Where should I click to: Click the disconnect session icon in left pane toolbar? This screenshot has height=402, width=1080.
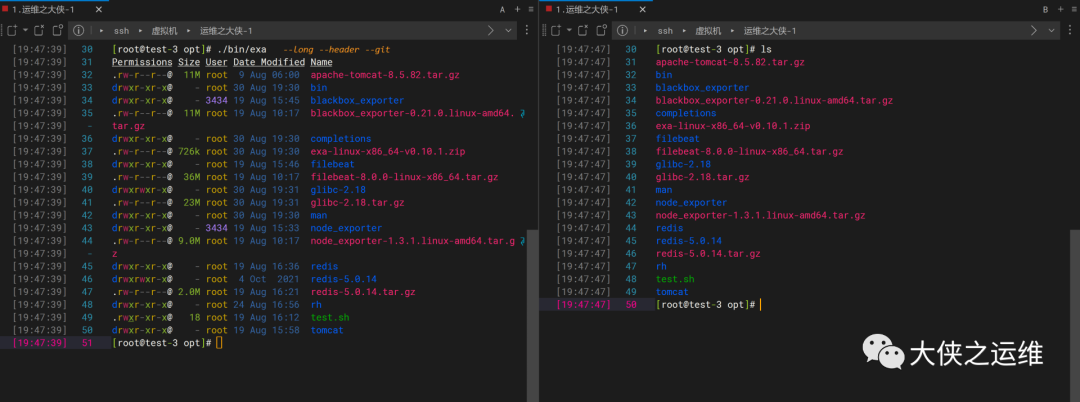coord(40,31)
